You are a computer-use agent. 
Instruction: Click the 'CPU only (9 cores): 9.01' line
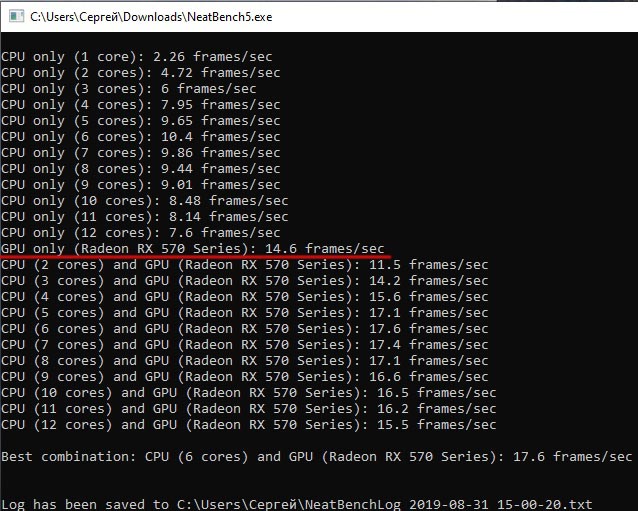point(141,185)
